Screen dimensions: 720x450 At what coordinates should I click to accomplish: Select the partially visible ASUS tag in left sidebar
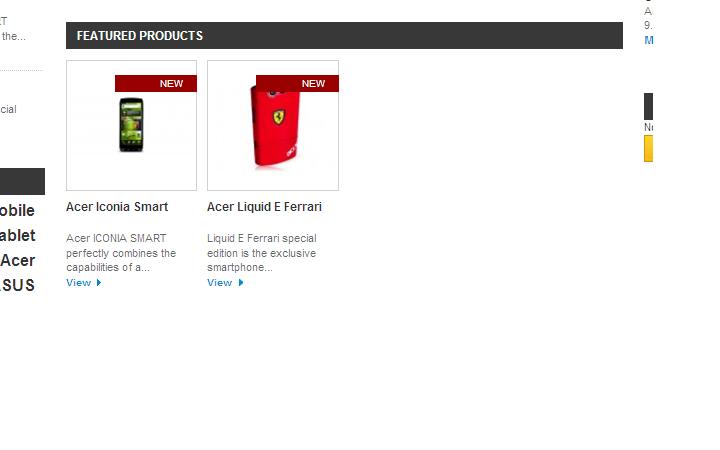point(17,285)
